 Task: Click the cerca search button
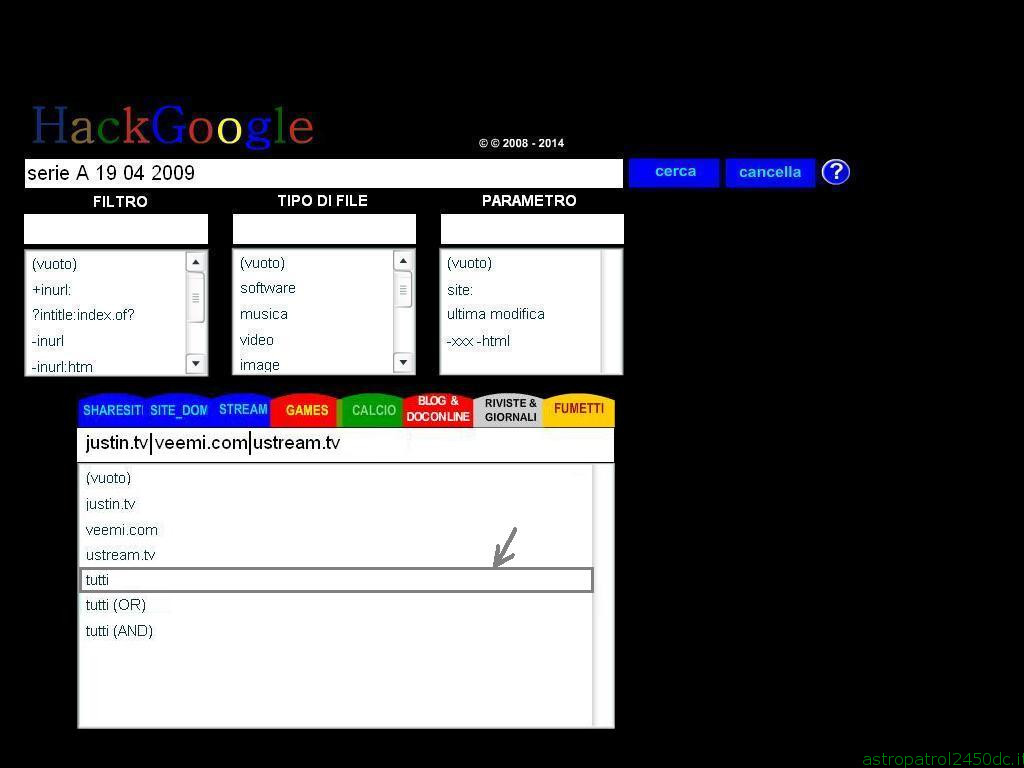click(674, 172)
